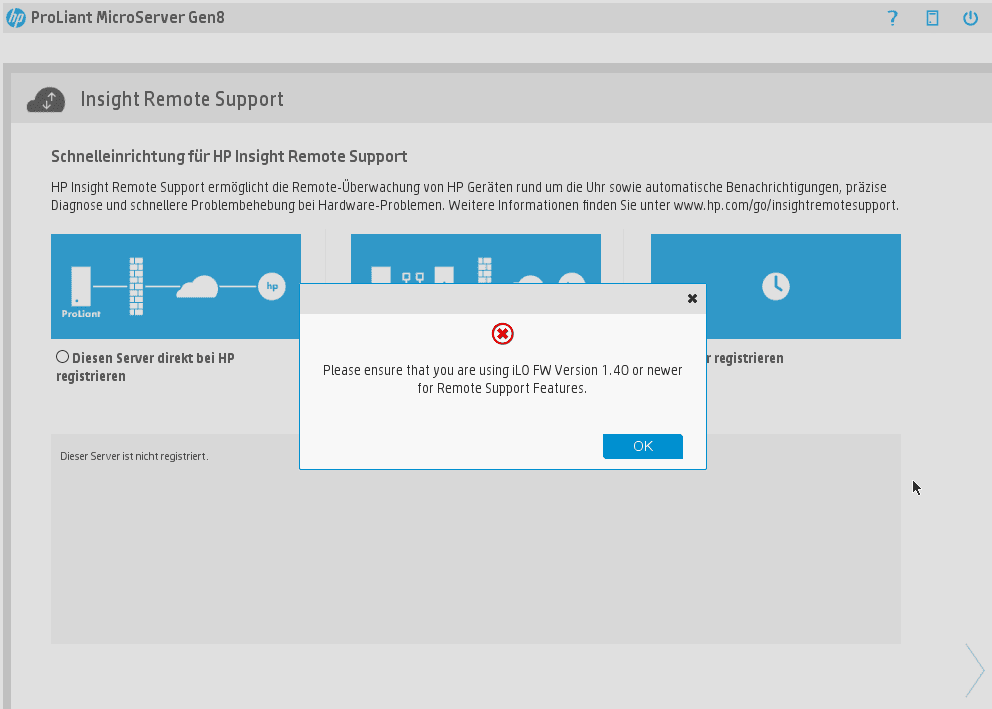Open the document icon beside the help icon
The height and width of the screenshot is (709, 992).
click(x=932, y=18)
